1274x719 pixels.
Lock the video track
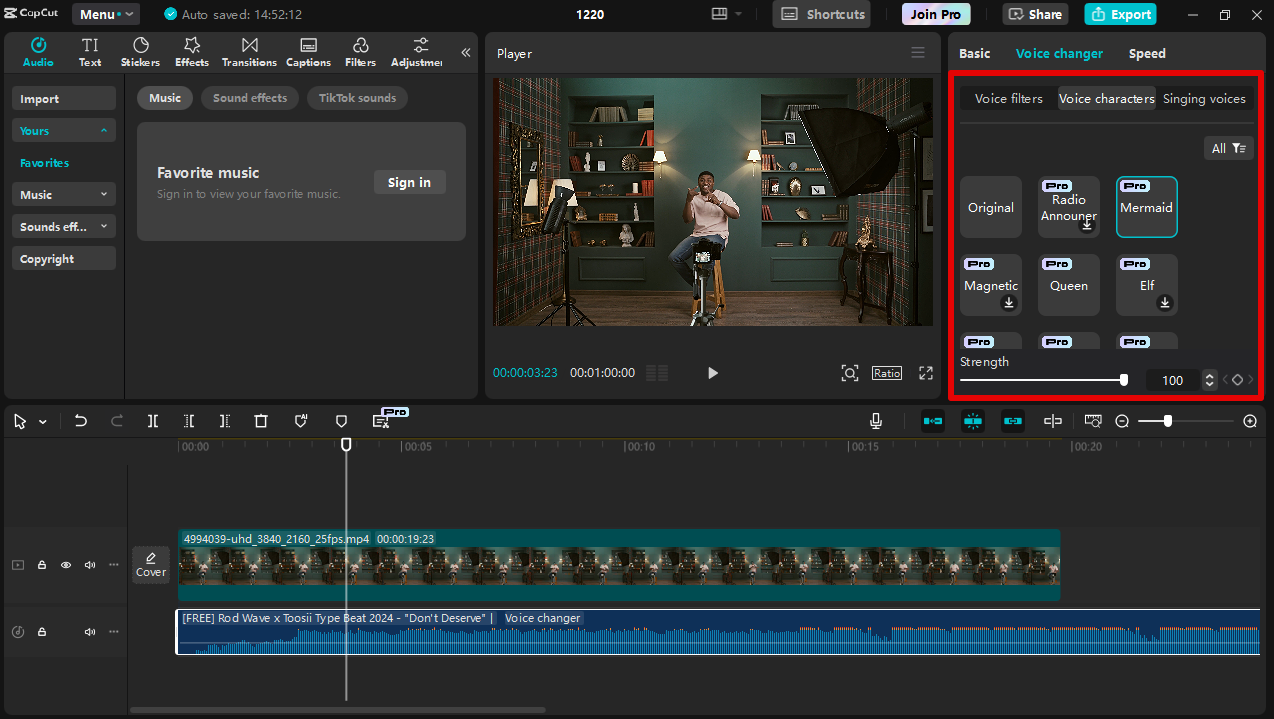pyautogui.click(x=42, y=565)
